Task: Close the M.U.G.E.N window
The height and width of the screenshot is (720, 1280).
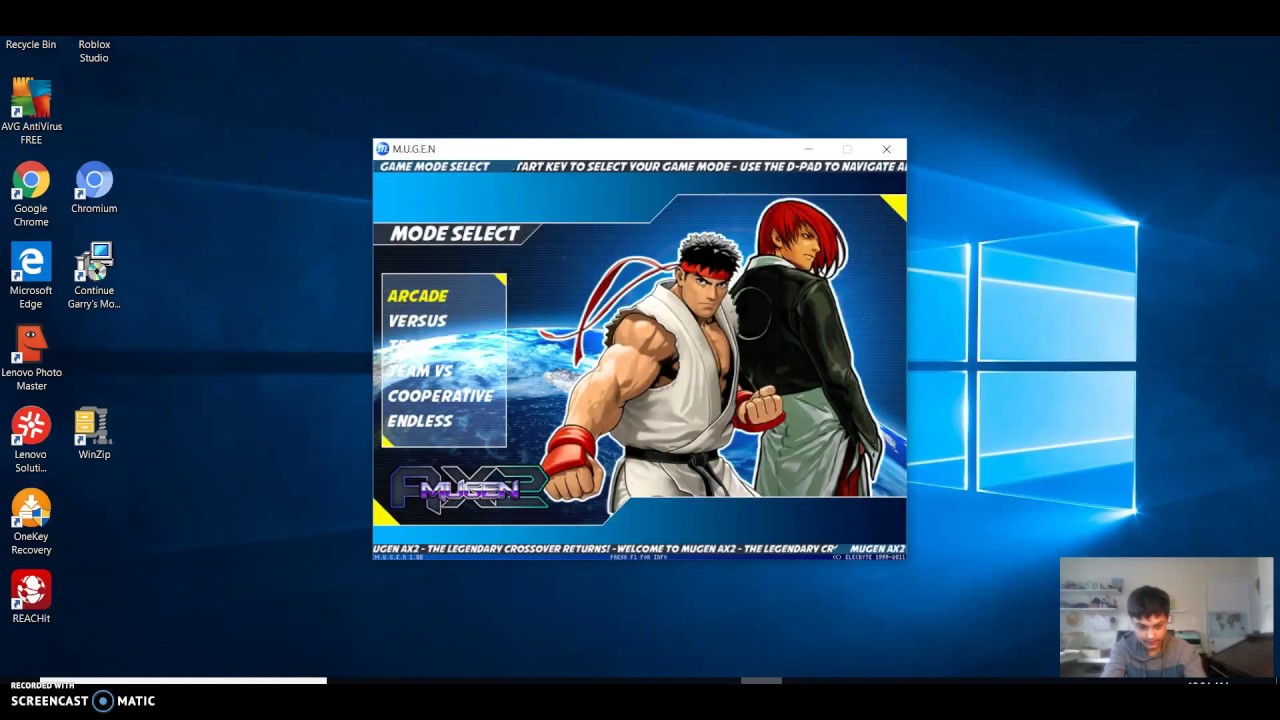Action: point(886,149)
